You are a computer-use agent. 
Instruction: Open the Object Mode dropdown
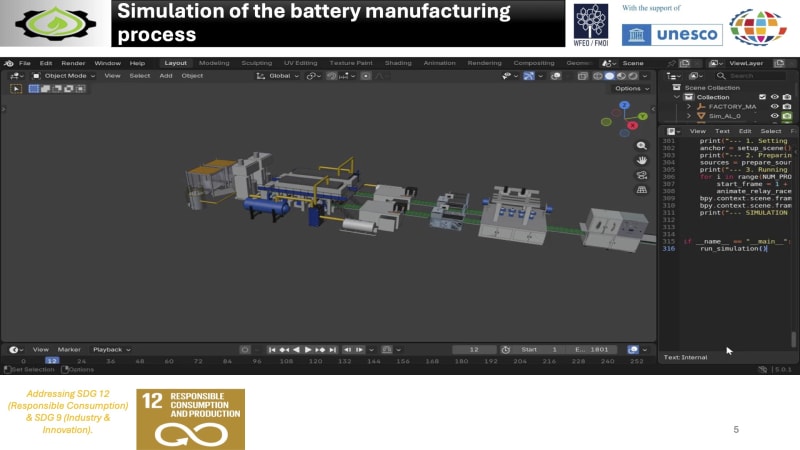pyautogui.click(x=63, y=76)
